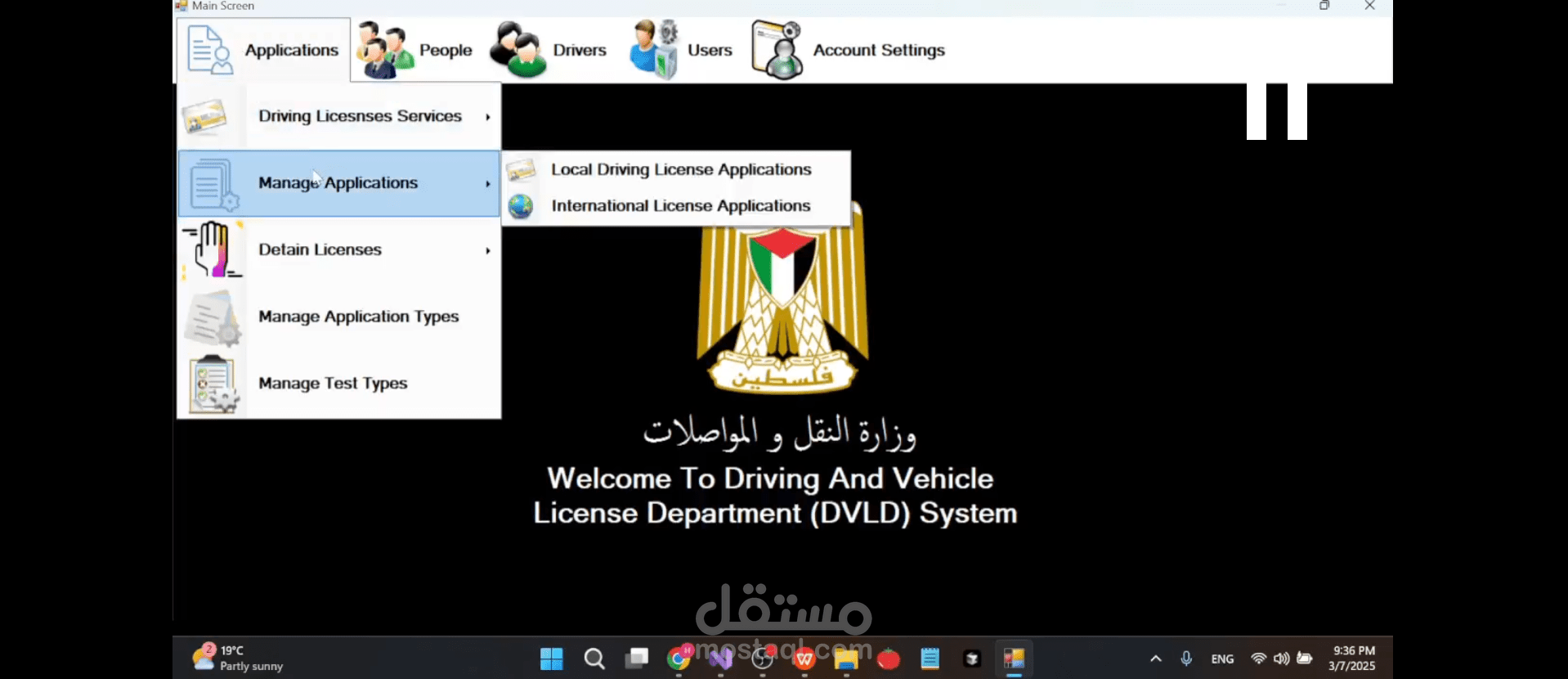Screen dimensions: 1568x679
Task: Click the Manage Application Types icon
Action: coord(213,317)
